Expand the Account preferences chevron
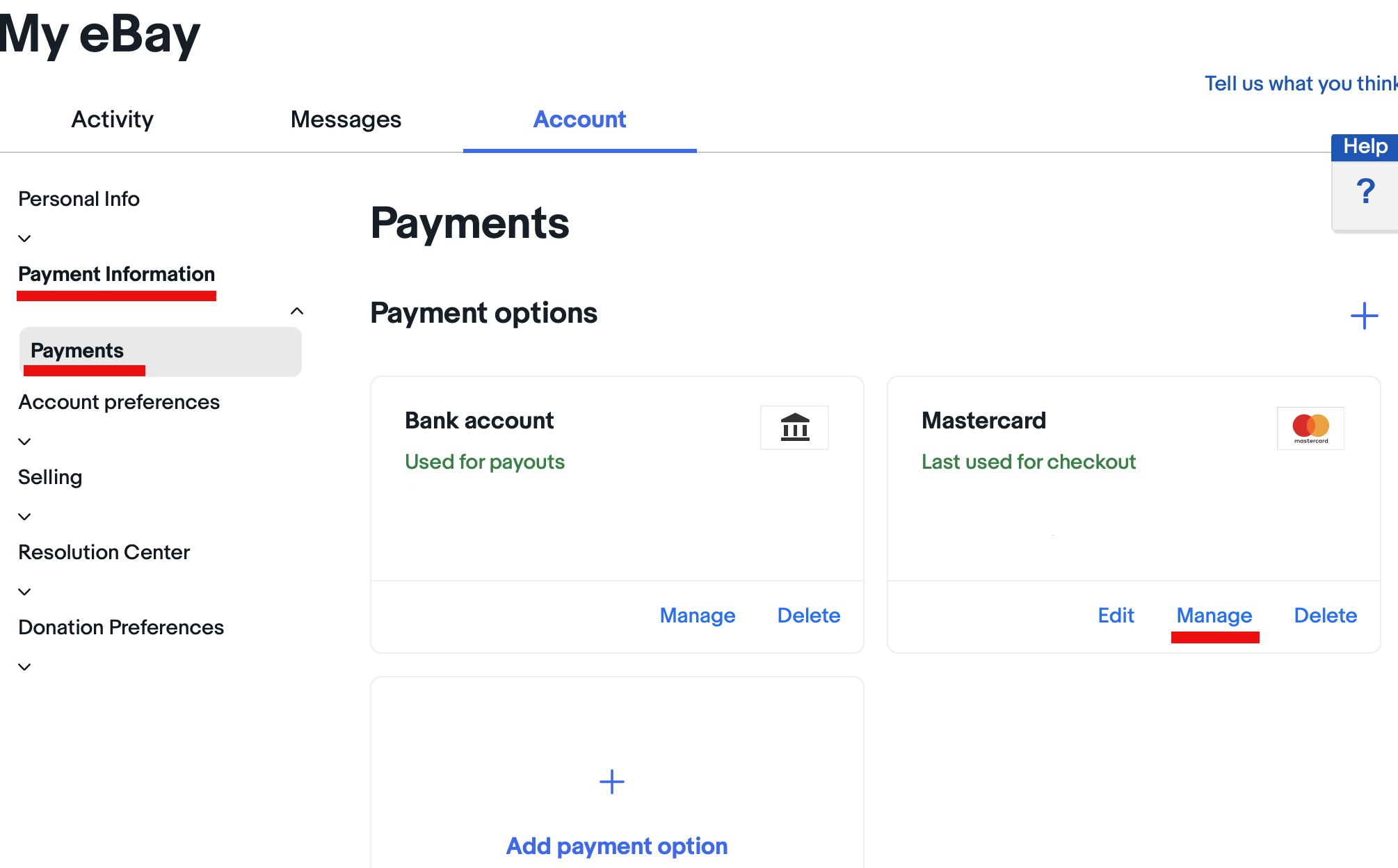The image size is (1398, 868). point(24,442)
